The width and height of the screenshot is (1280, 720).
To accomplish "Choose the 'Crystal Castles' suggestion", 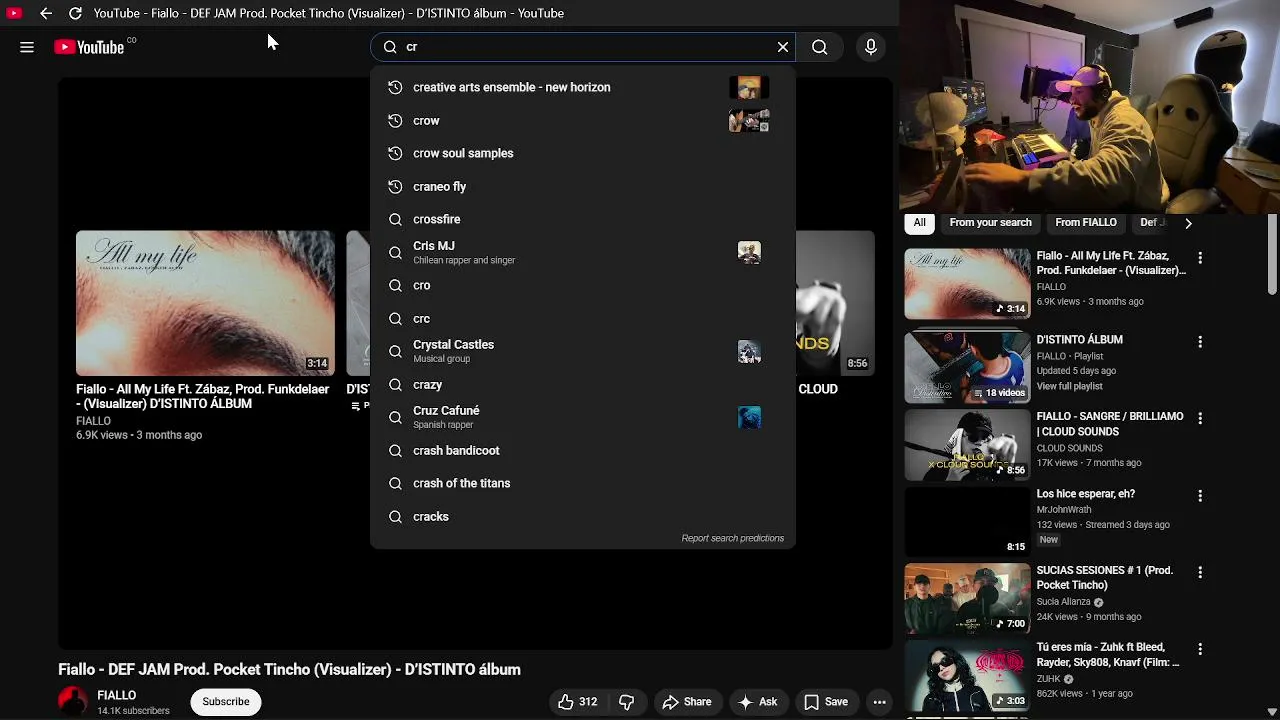I will 583,351.
